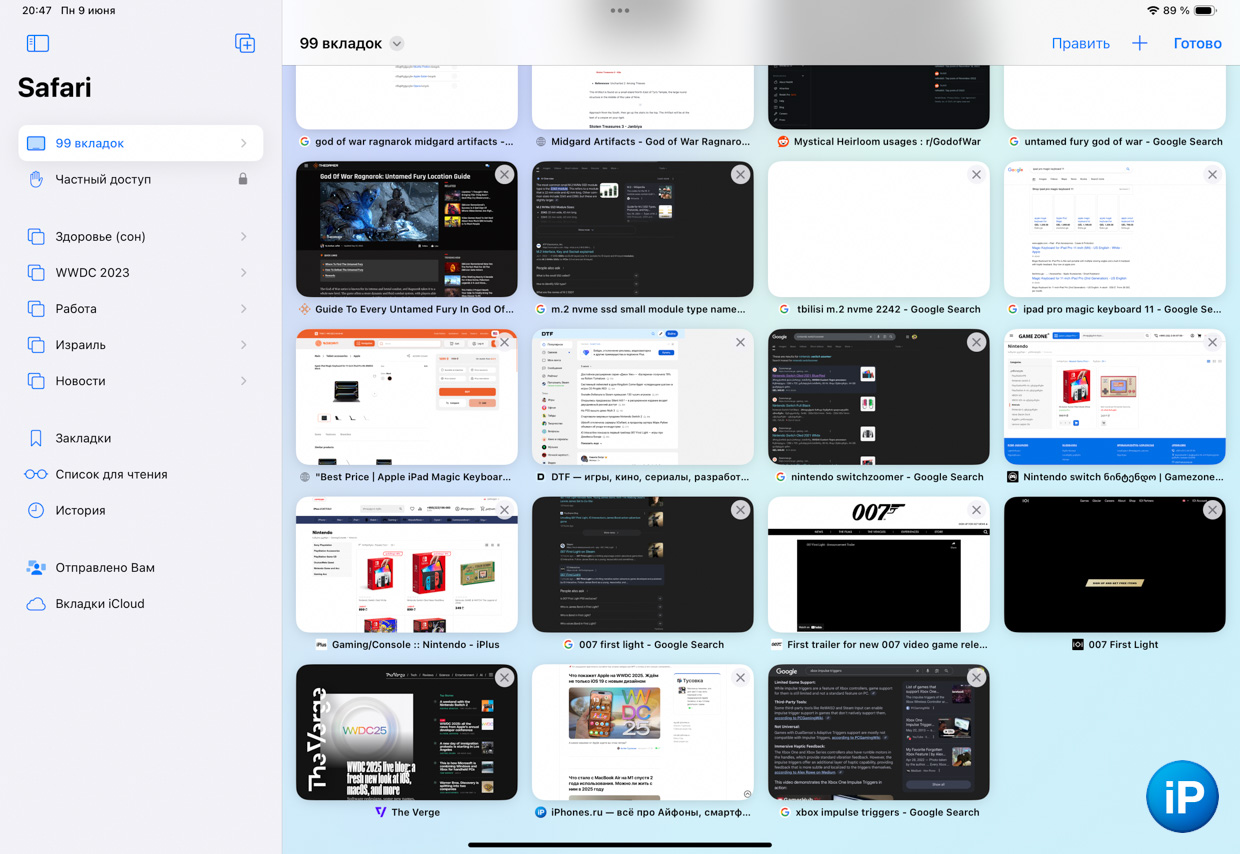Open the 99 вкладок dropdown menu
Image resolution: width=1240 pixels, height=854 pixels.
[x=397, y=44]
